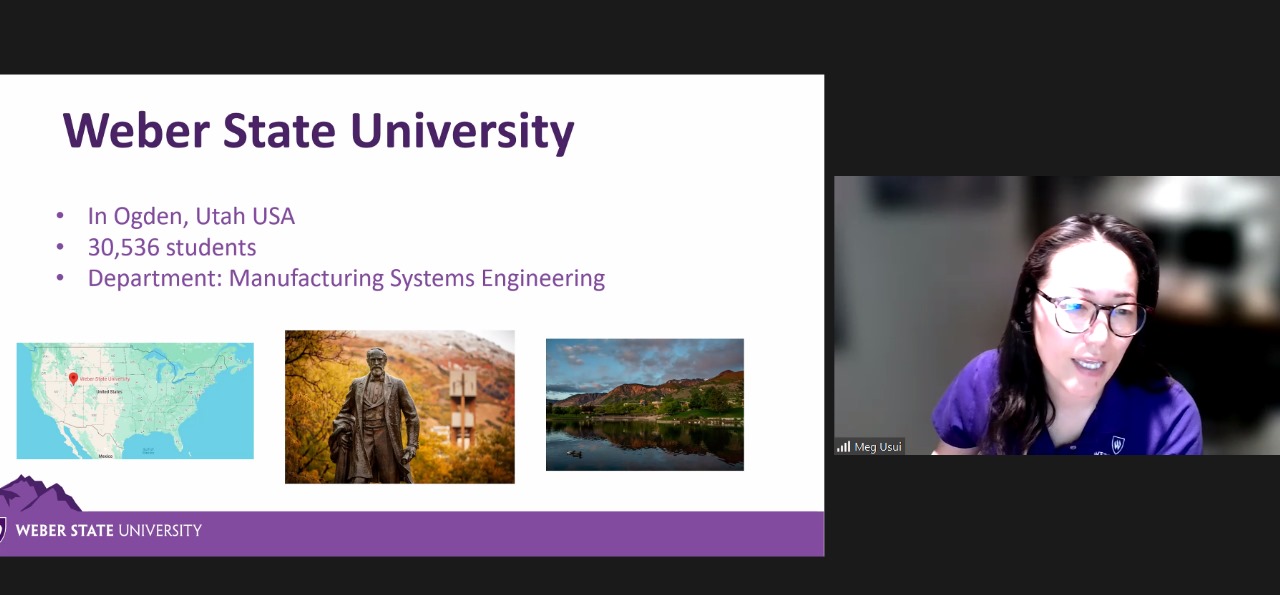The image size is (1280, 595).
Task: Click the red location pin on the map
Action: [x=73, y=379]
